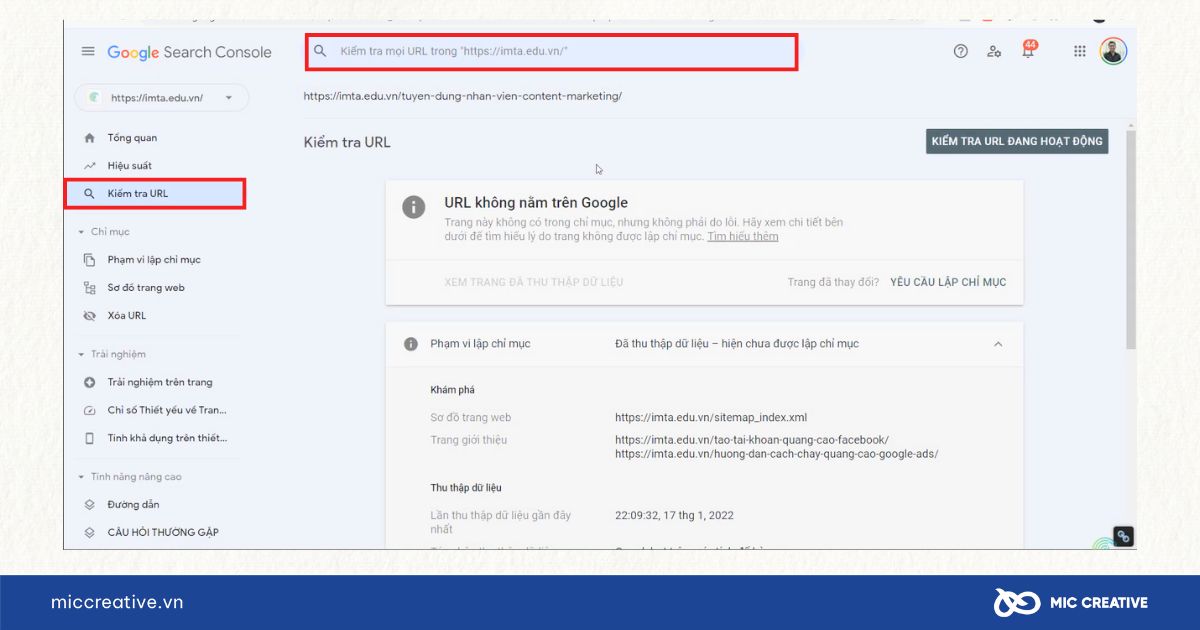The width and height of the screenshot is (1200, 630).
Task: Click the sitemap_index.xml URL text
Action: tap(711, 418)
